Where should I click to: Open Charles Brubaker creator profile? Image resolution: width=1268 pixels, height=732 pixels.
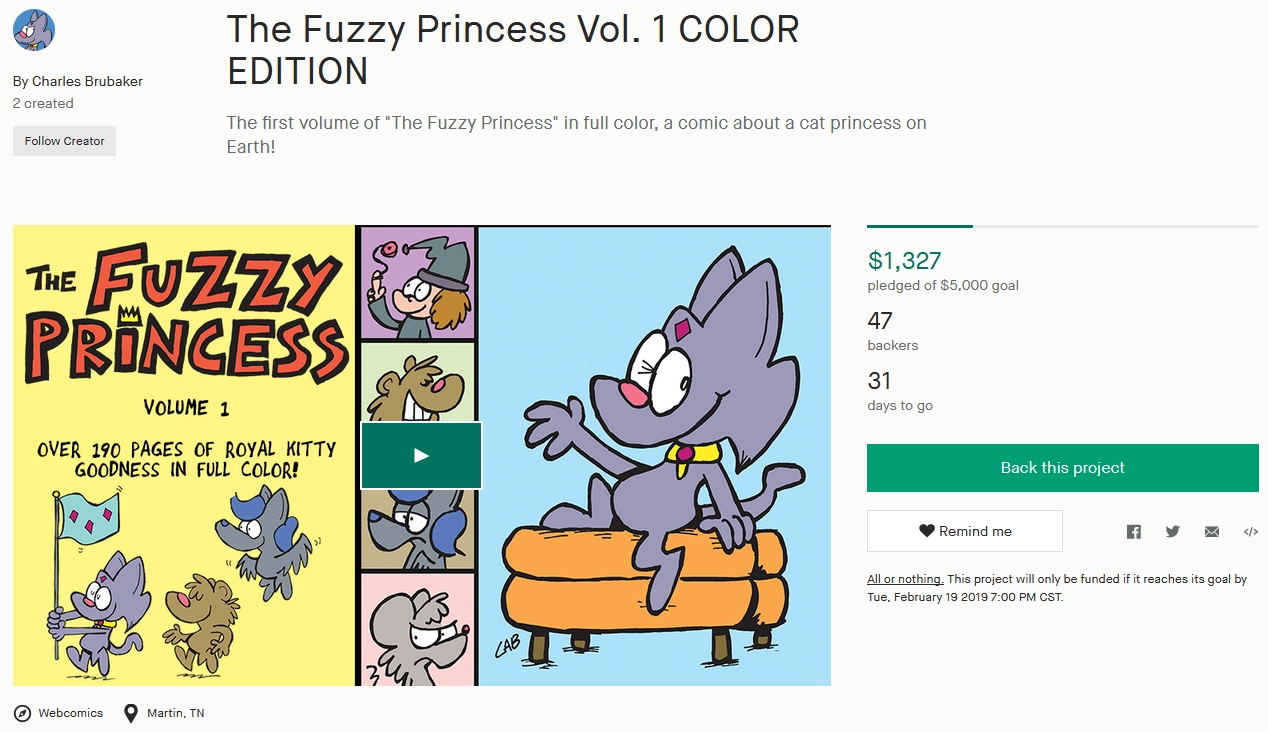tap(87, 81)
